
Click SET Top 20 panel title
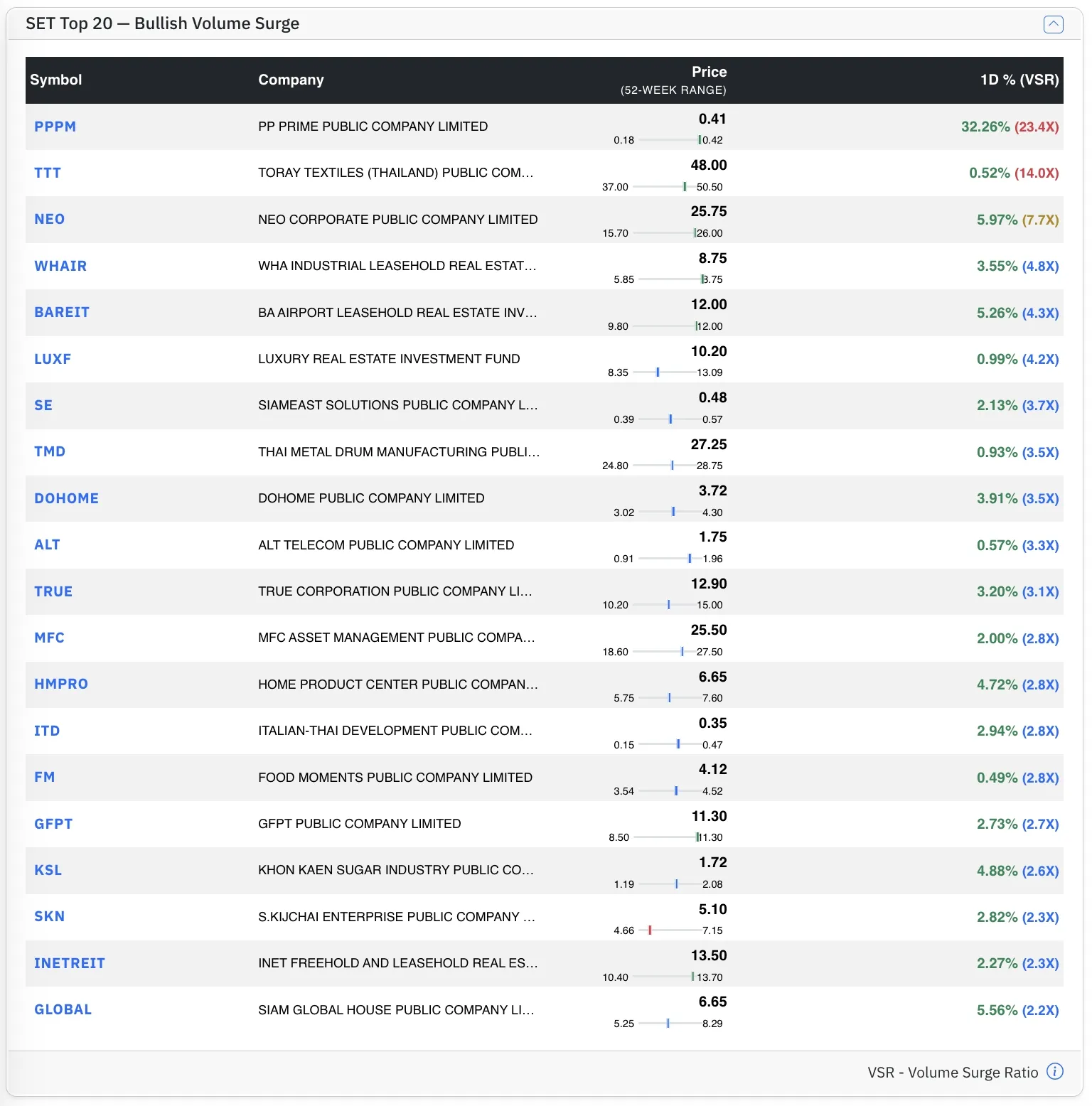point(163,23)
